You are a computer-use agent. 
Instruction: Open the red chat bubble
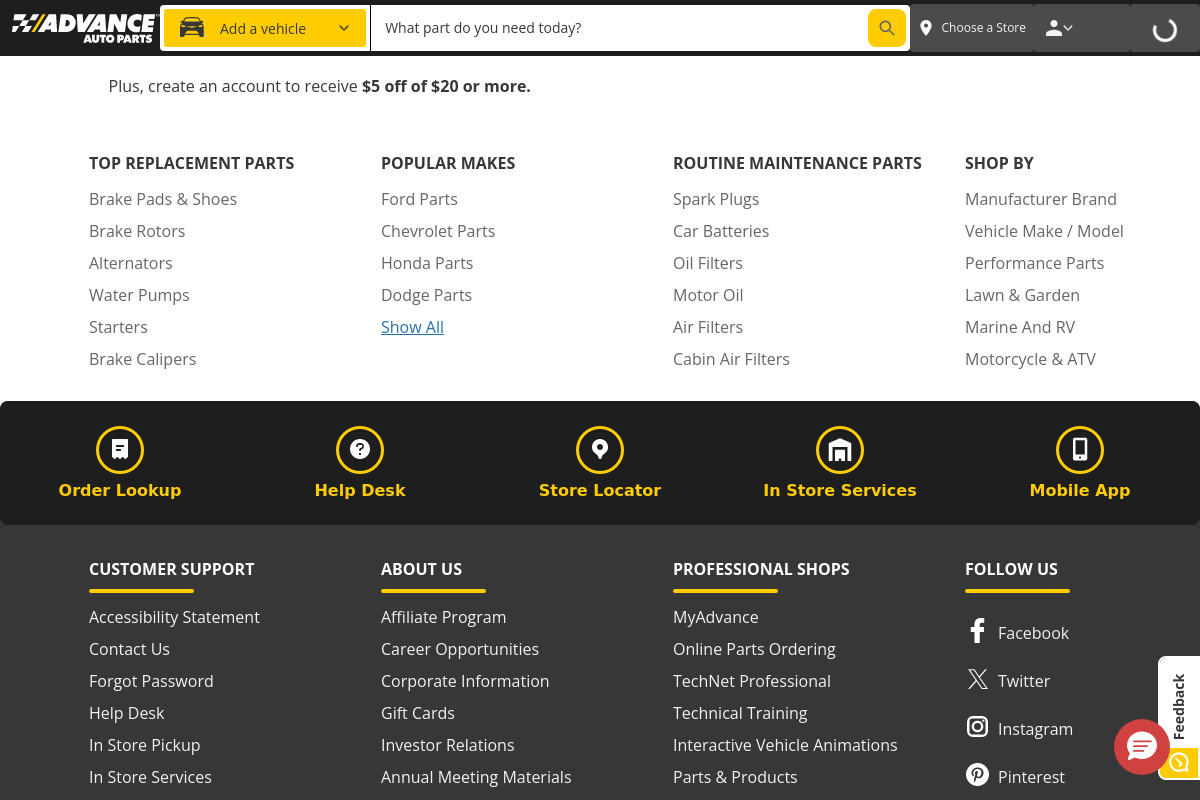(1142, 746)
